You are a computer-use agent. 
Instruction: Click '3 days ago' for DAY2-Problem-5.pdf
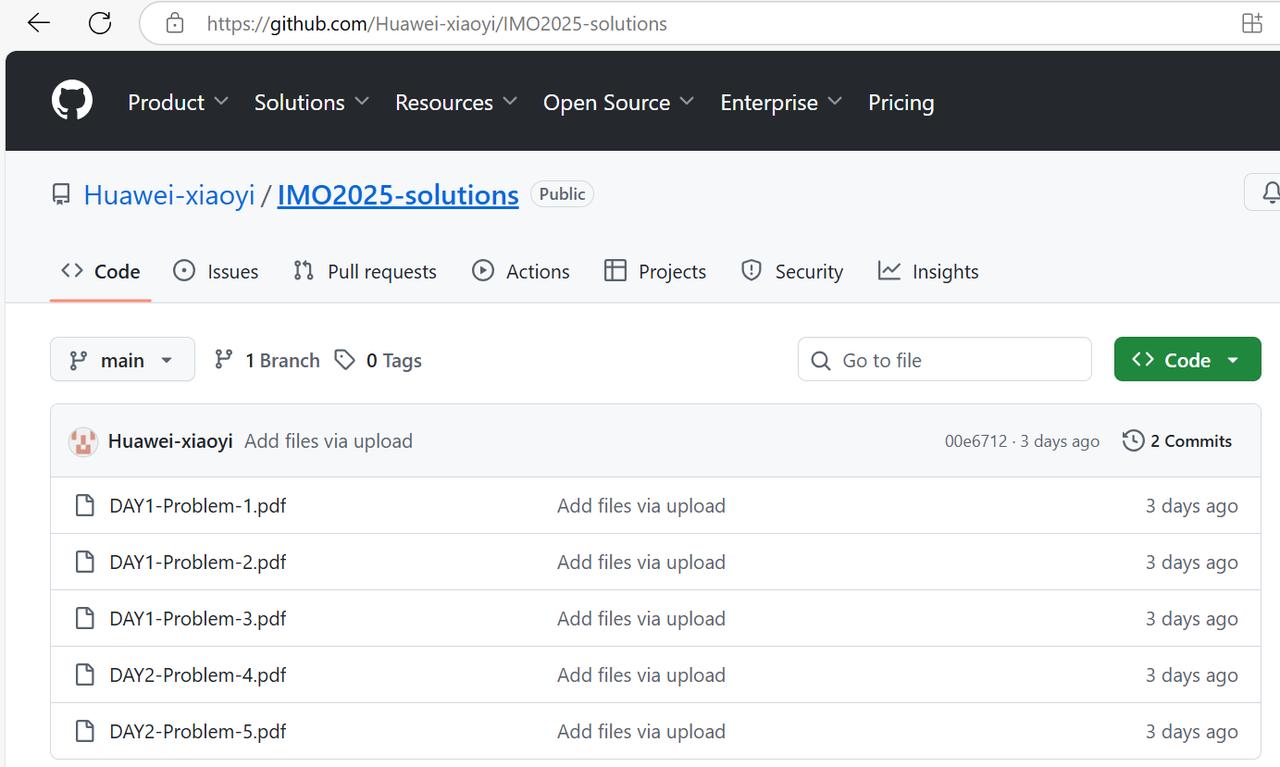point(1192,731)
